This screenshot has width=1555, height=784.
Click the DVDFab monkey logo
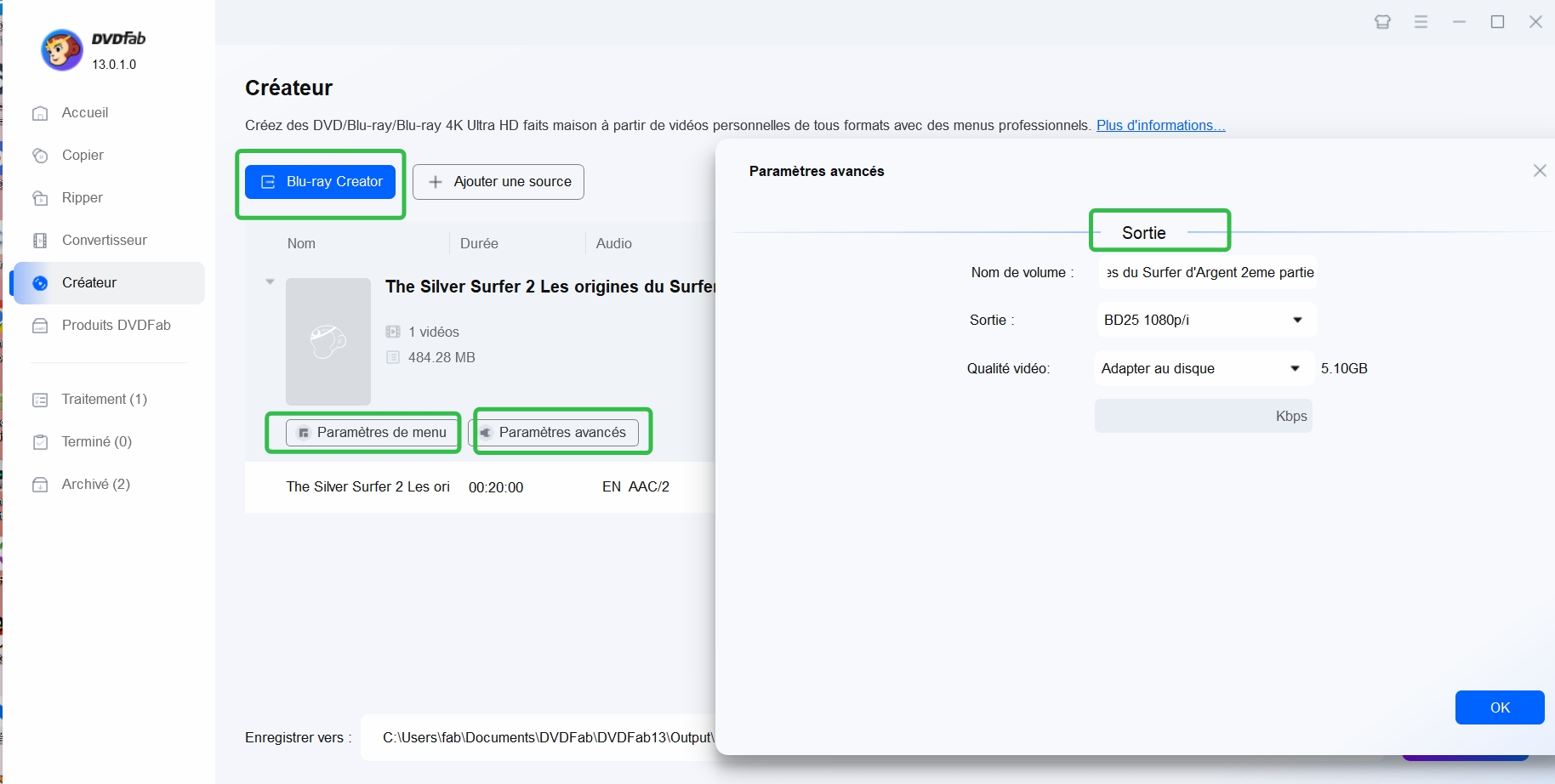[x=62, y=50]
